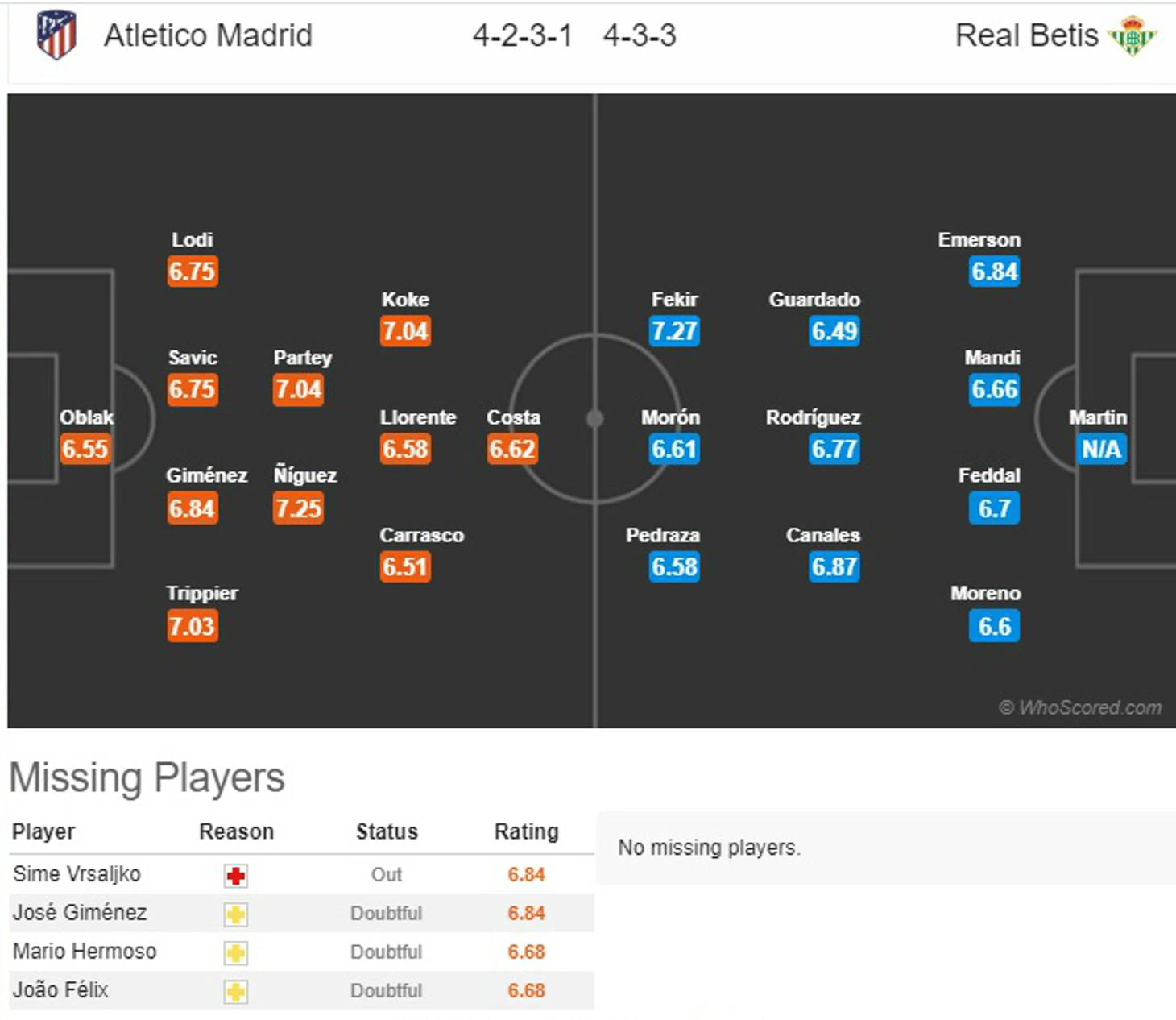Open the Atletico Madrid team name link
The height and width of the screenshot is (1020, 1176).
[x=208, y=35]
